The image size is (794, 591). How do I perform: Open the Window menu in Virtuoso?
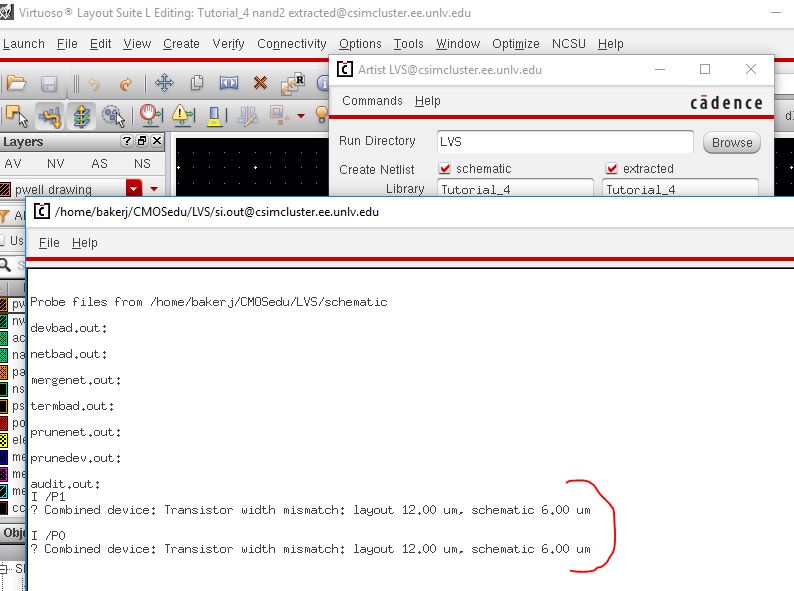click(x=458, y=44)
